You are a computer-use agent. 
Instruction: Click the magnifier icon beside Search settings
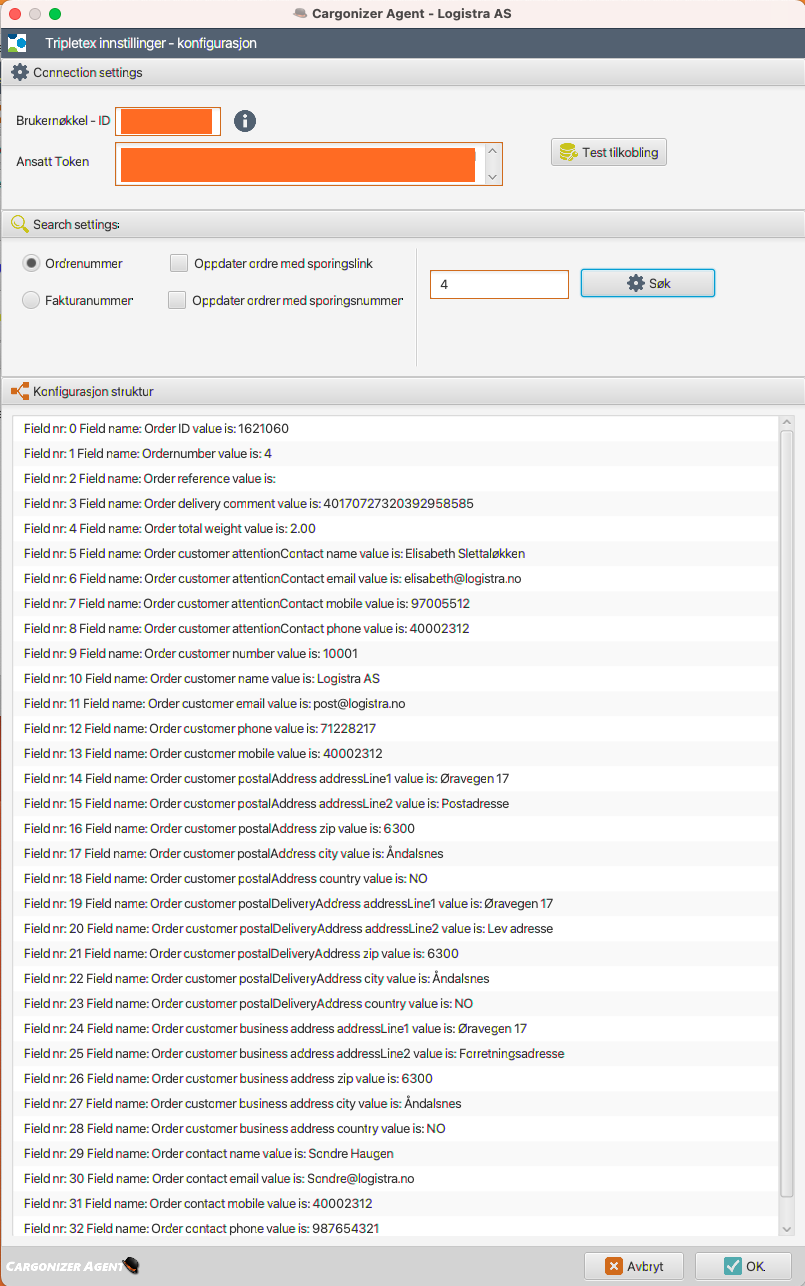(20, 225)
